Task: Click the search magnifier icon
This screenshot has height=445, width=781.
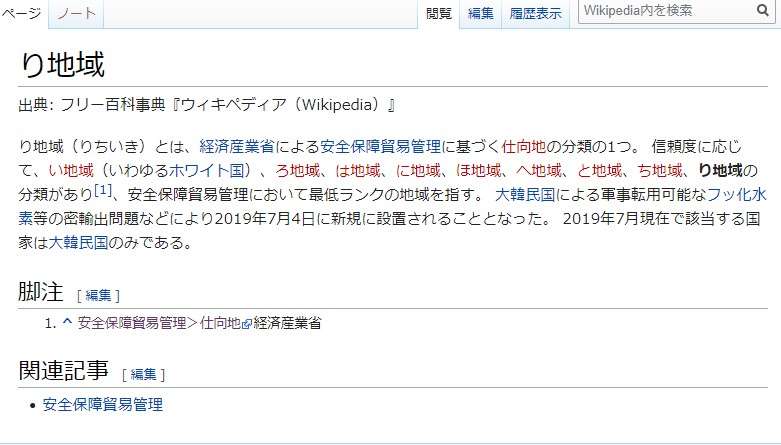Action: pyautogui.click(x=763, y=10)
